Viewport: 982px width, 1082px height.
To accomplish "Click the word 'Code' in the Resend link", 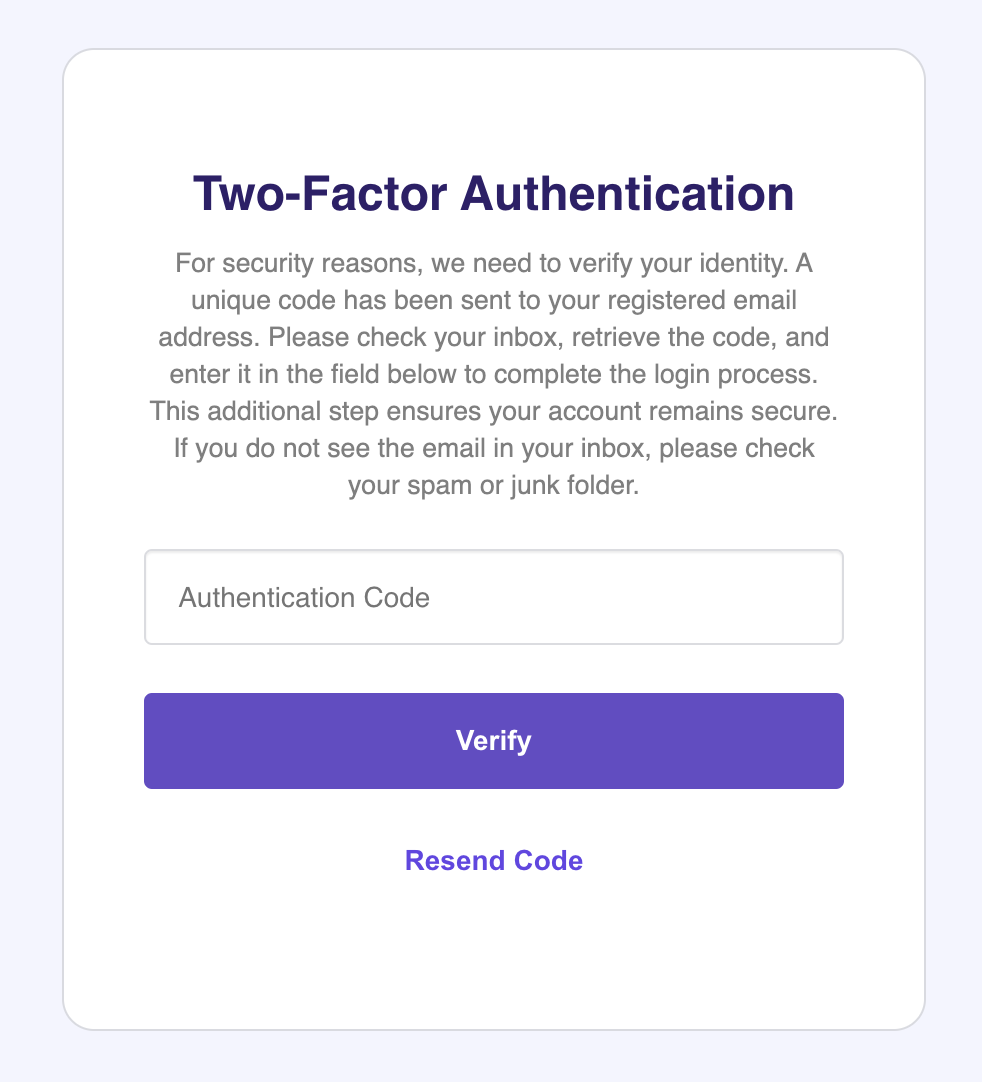I will click(549, 860).
